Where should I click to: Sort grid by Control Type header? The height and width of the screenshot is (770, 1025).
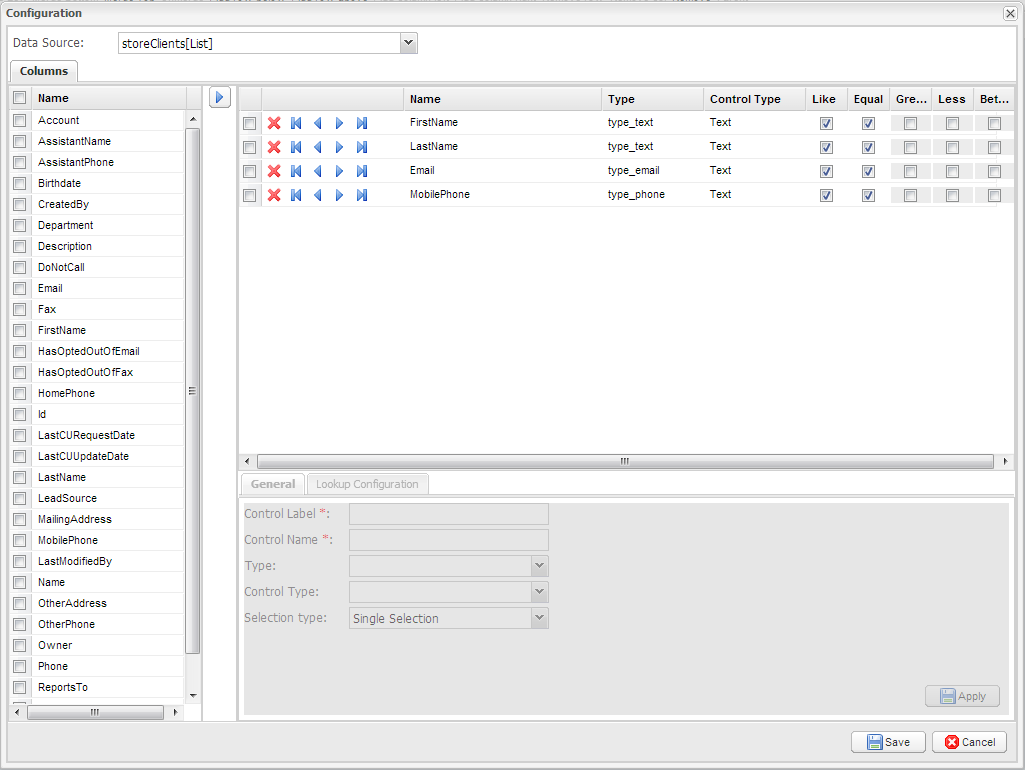point(754,99)
